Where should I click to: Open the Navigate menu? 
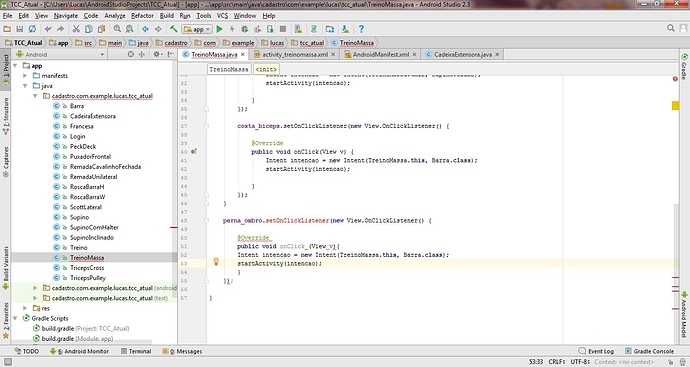click(x=66, y=15)
